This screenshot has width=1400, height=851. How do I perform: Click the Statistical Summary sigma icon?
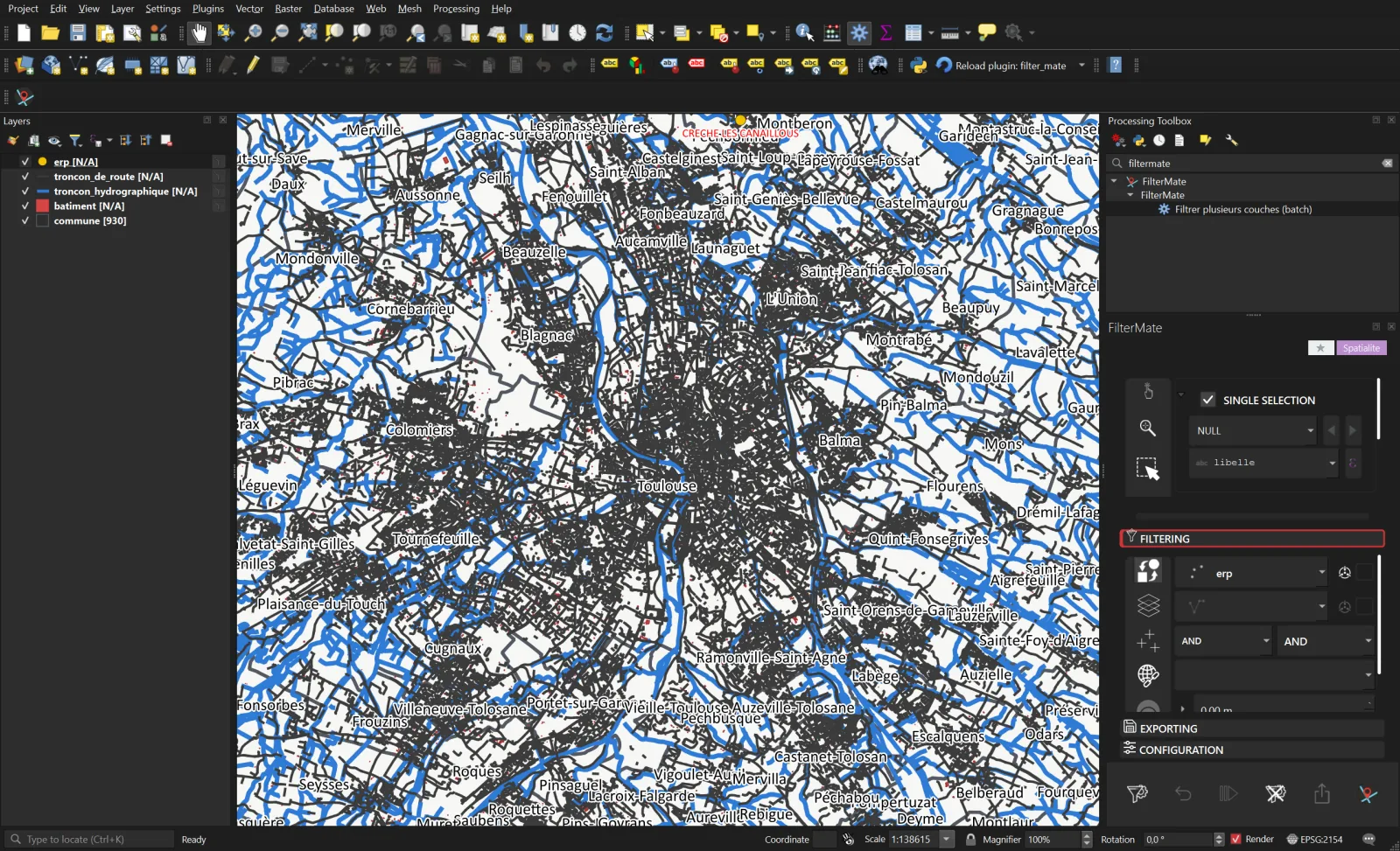(x=886, y=33)
